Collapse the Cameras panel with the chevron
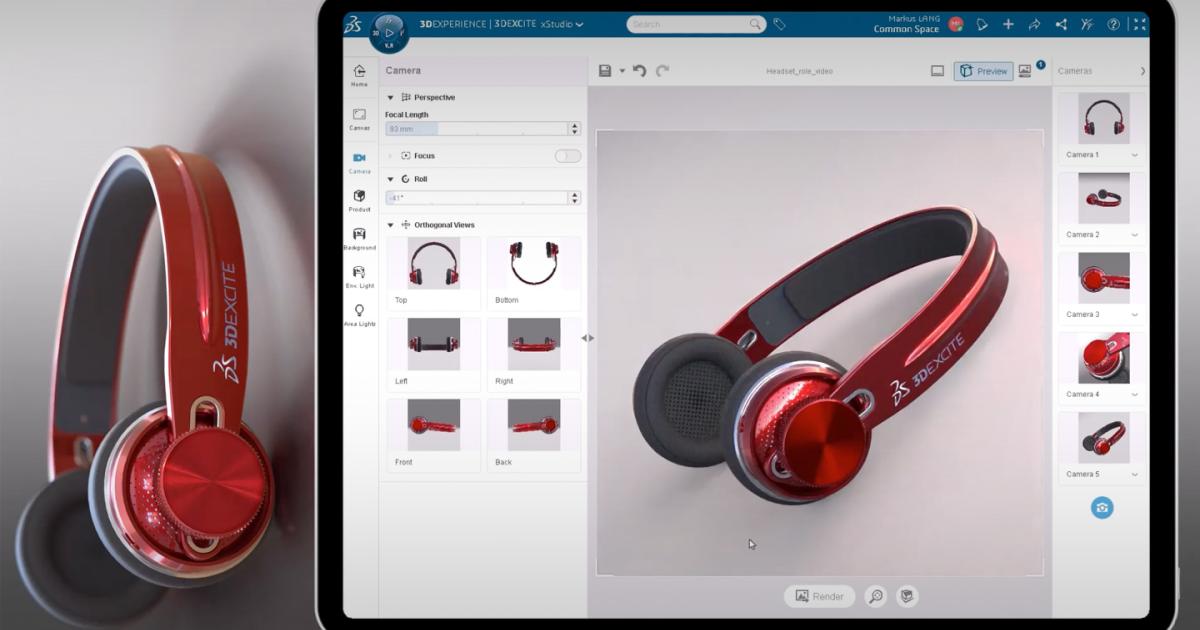The width and height of the screenshot is (1200, 630). [x=1143, y=71]
